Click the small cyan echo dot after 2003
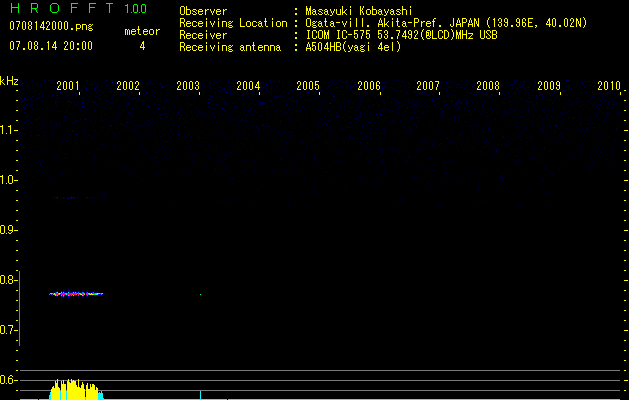Viewport: 629px width, 400px height. point(200,294)
